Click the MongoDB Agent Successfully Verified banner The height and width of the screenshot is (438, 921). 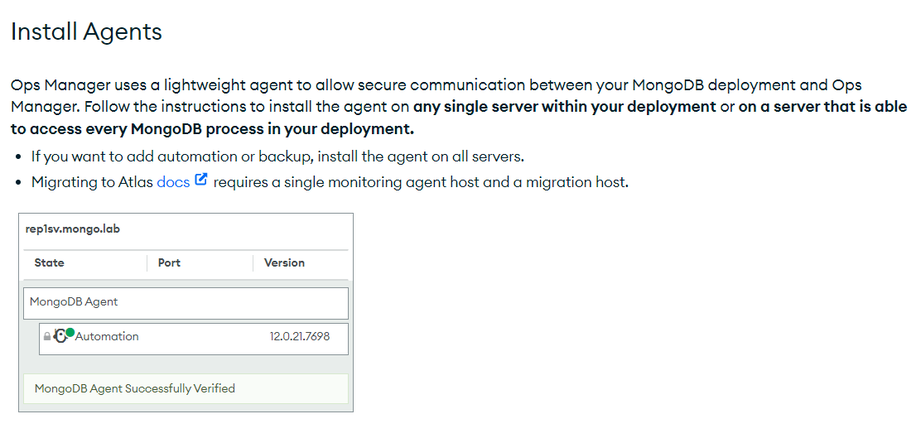pos(186,388)
